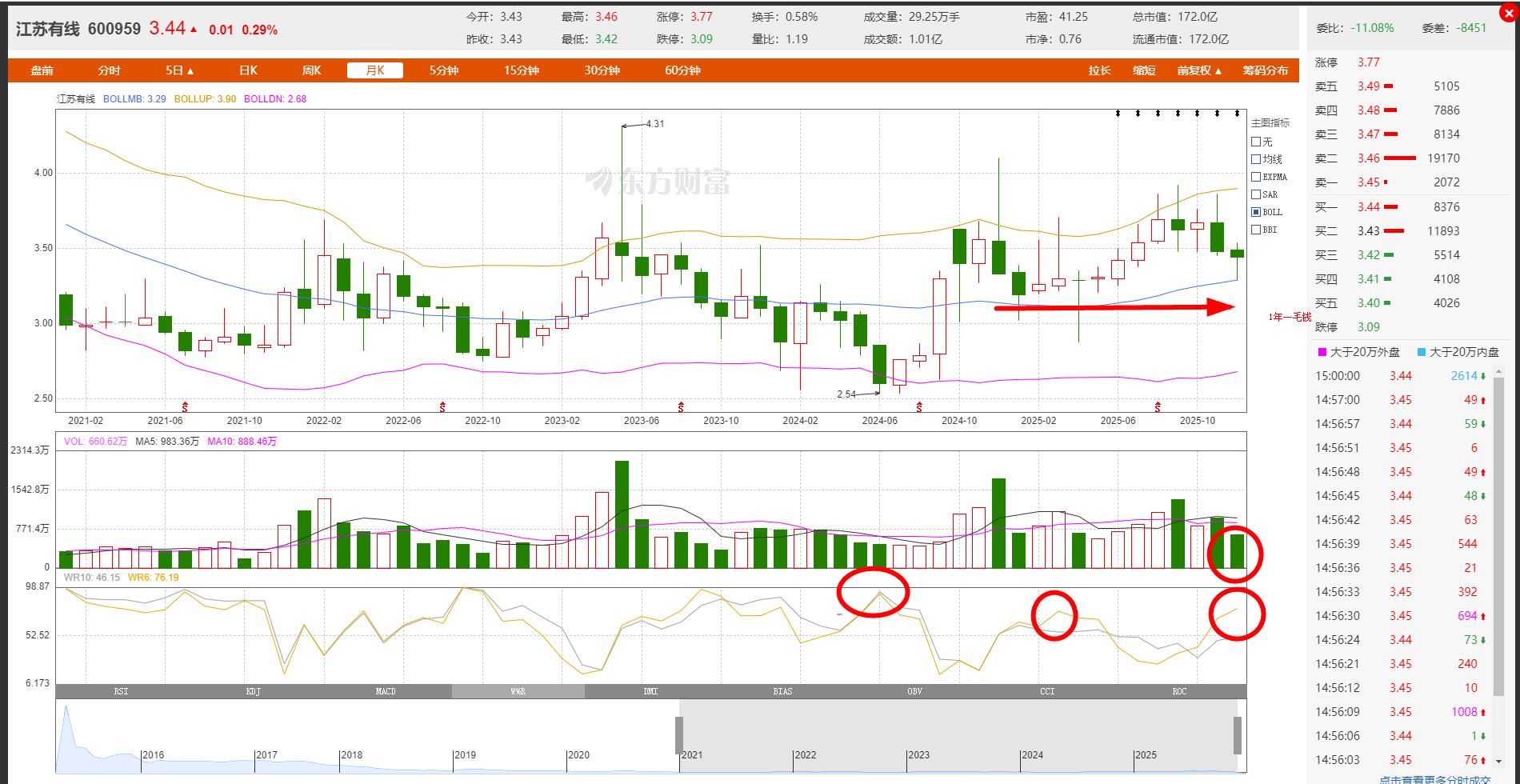Image resolution: width=1520 pixels, height=784 pixels.
Task: Select the 无 main indicator checkbox
Action: [x=1256, y=142]
